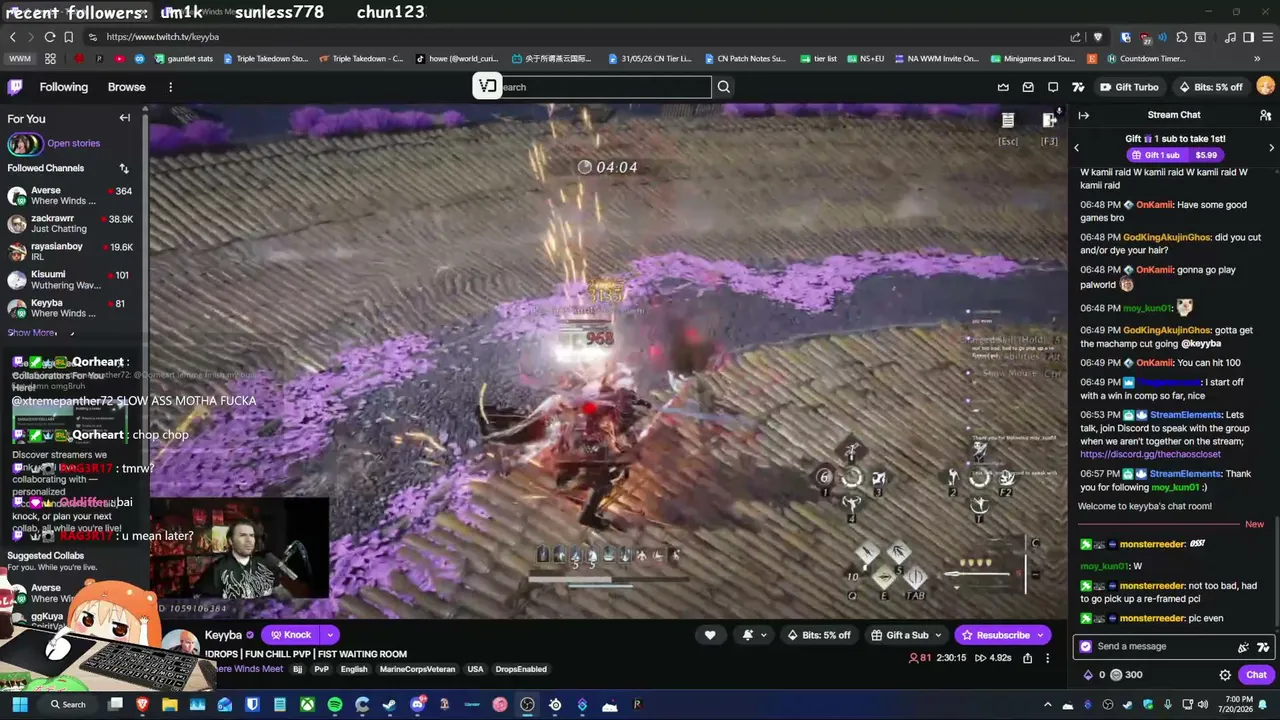1280x720 pixels.
Task: Go to the next gift leaderboard entry
Action: click(x=1271, y=148)
